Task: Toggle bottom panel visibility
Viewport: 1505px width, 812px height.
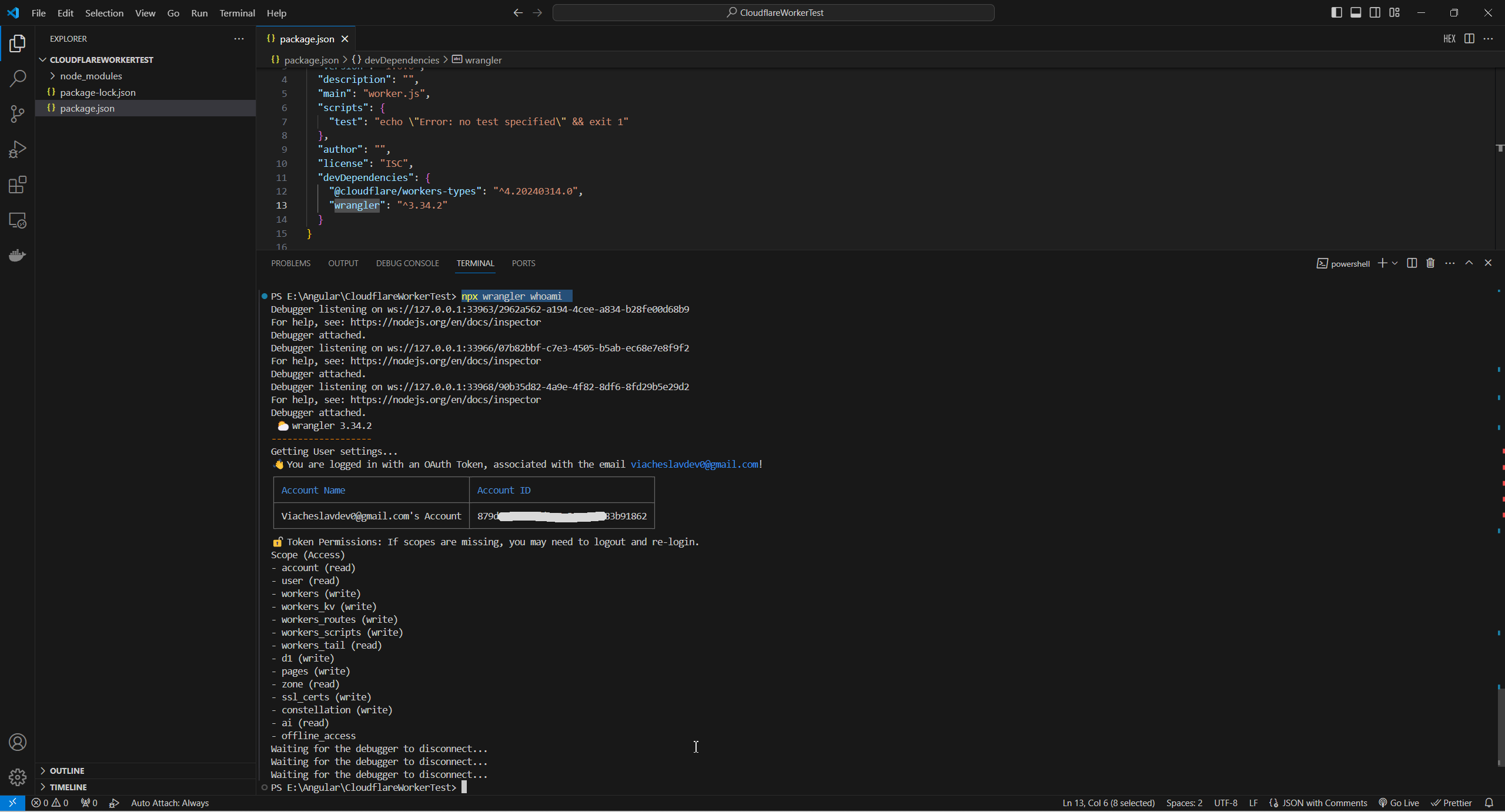Action: pos(1356,12)
